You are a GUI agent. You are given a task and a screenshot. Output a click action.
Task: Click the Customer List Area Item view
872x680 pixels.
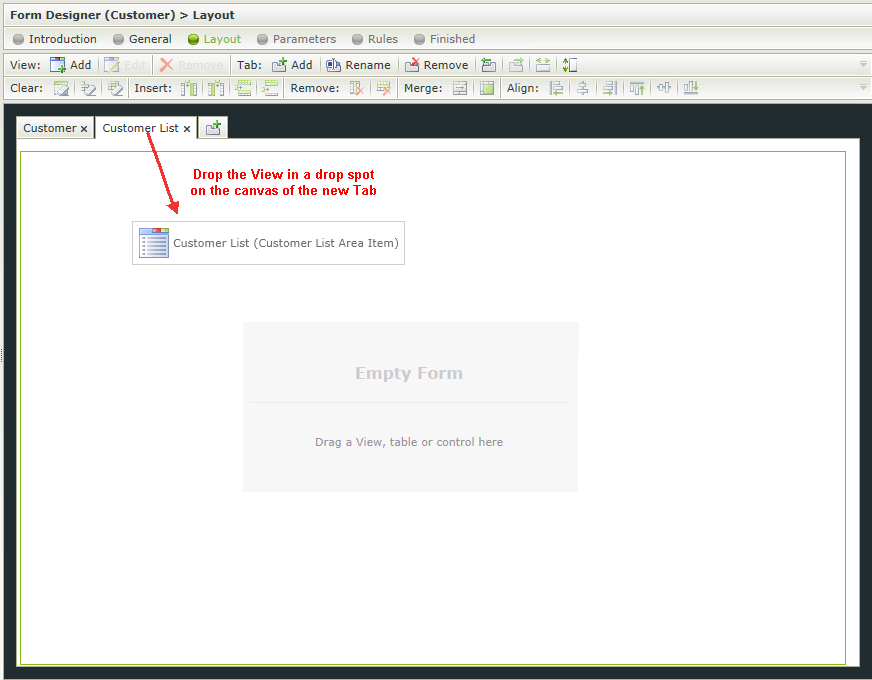pyautogui.click(x=269, y=243)
